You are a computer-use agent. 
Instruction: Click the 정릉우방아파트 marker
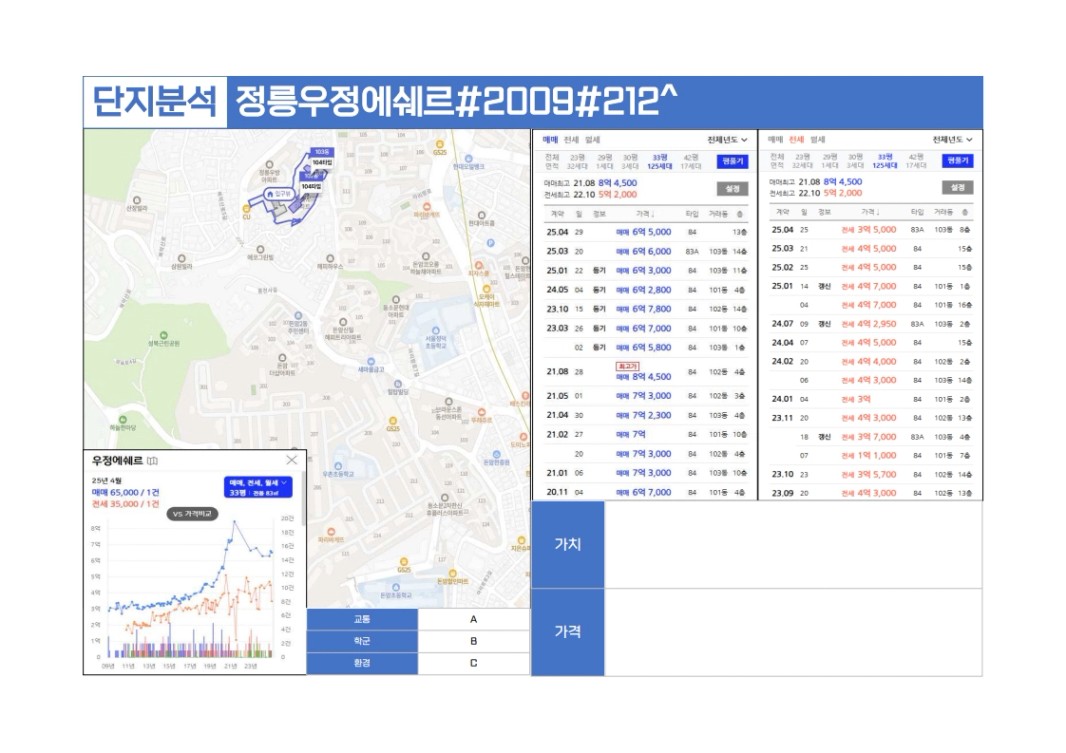pos(269,171)
